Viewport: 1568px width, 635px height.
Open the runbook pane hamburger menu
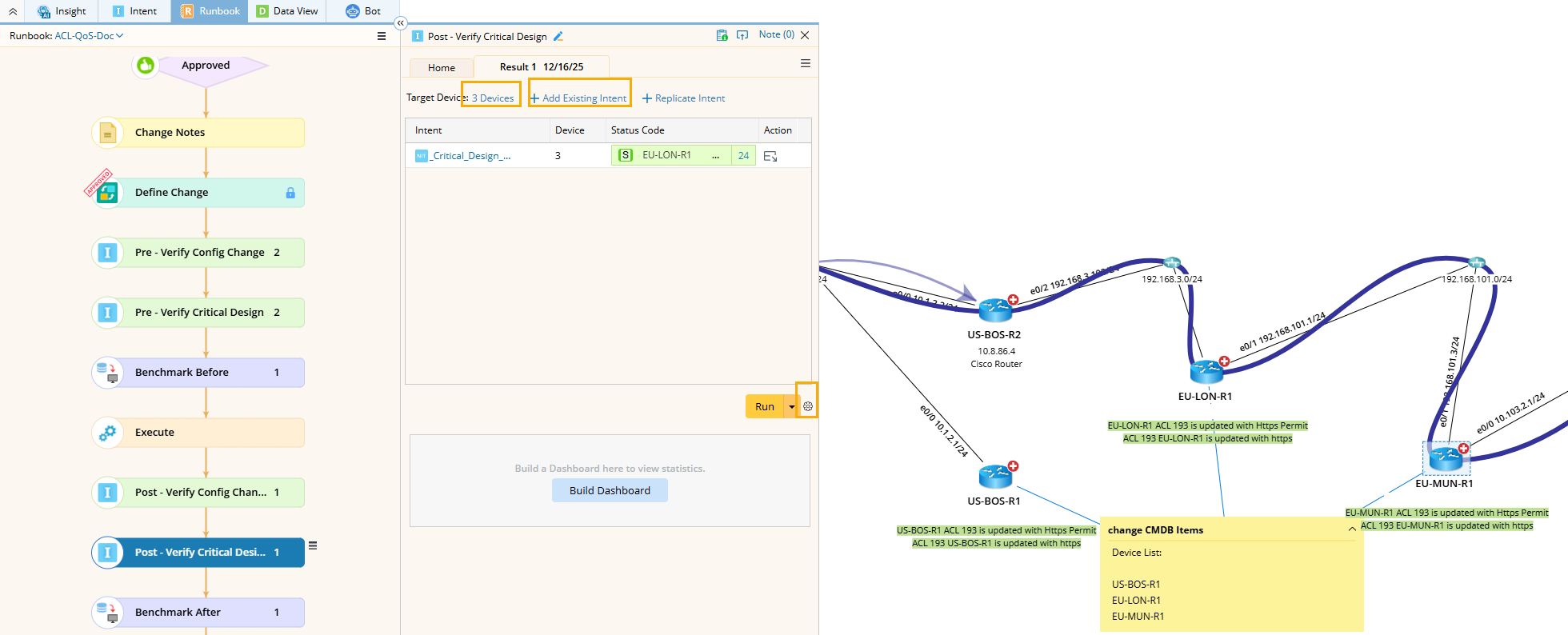coord(382,36)
